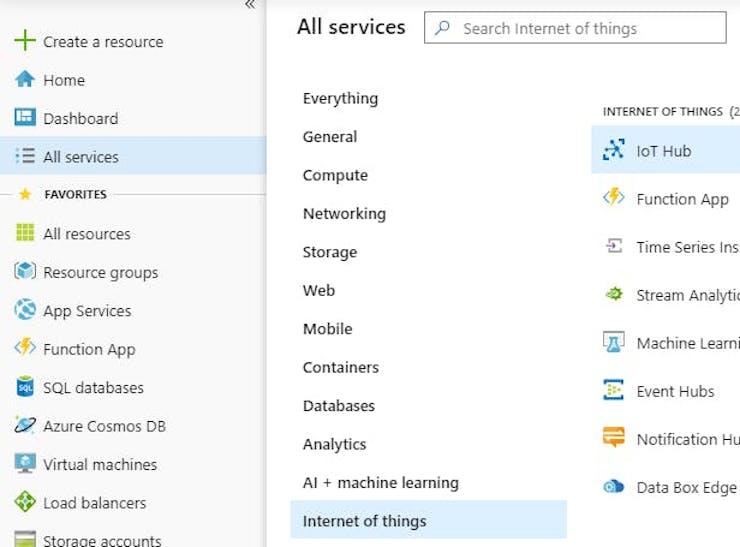The image size is (740, 547).
Task: Click the Stream Analytics gear icon
Action: tap(614, 294)
